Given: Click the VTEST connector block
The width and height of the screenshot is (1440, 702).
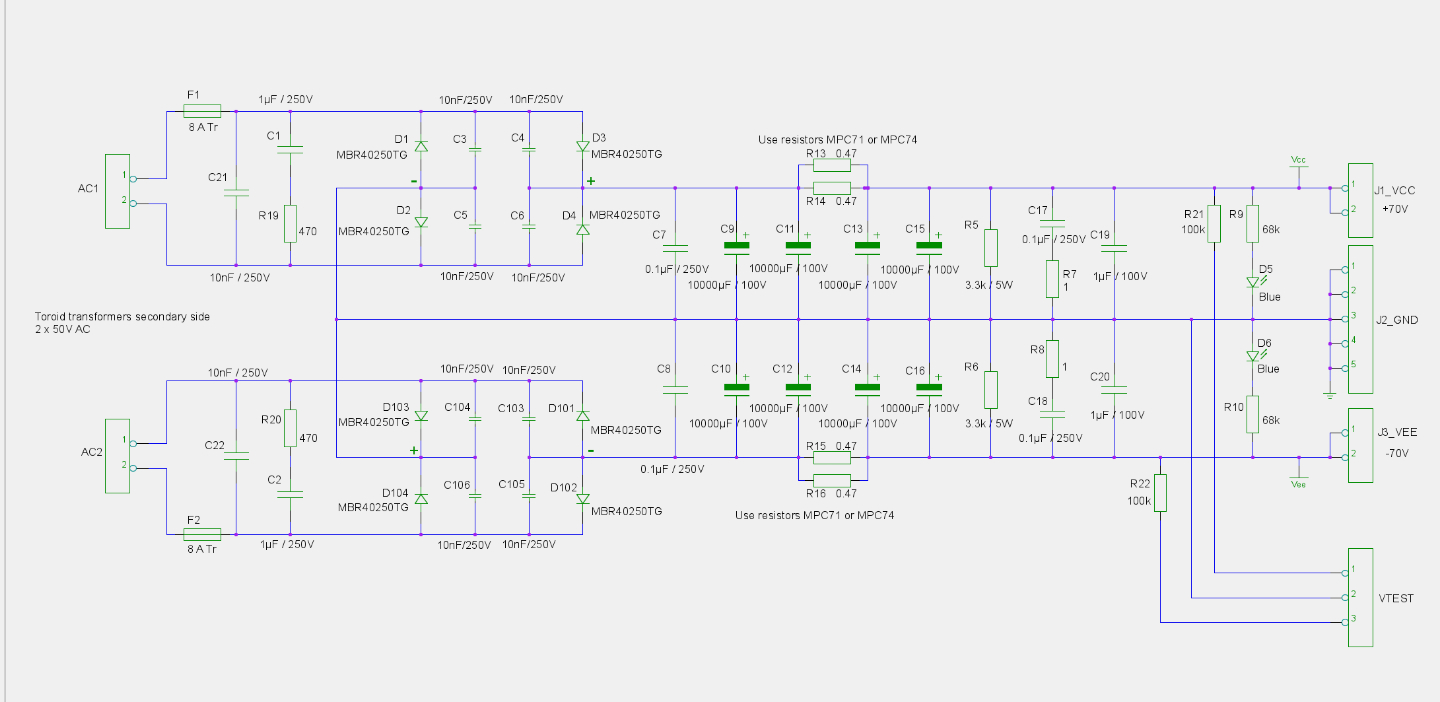Looking at the screenshot, I should coord(1361,597).
